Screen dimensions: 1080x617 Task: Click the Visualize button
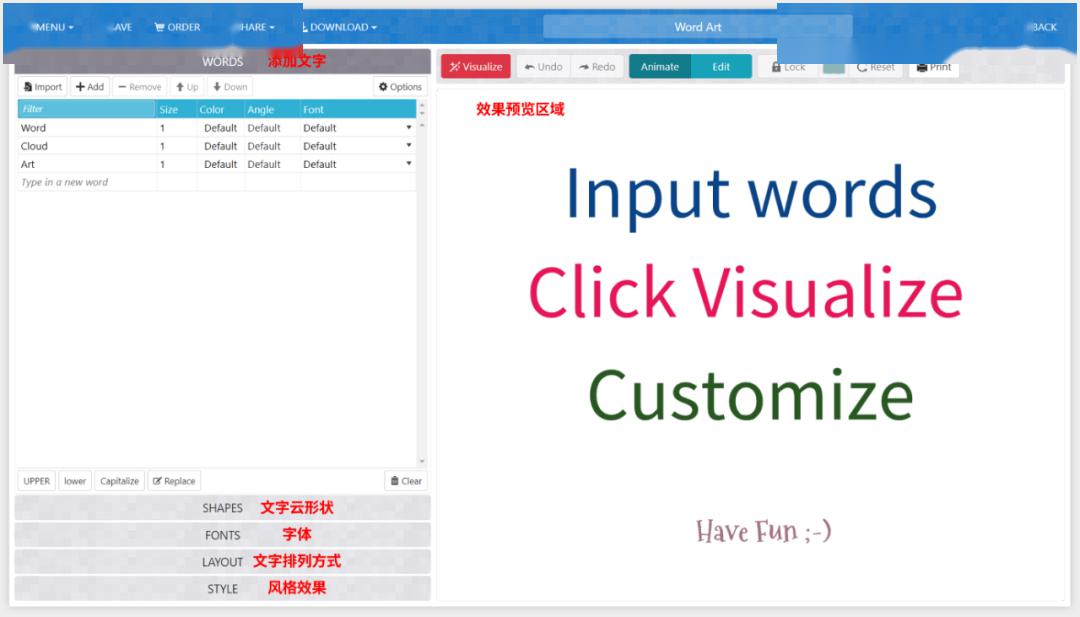tap(476, 67)
